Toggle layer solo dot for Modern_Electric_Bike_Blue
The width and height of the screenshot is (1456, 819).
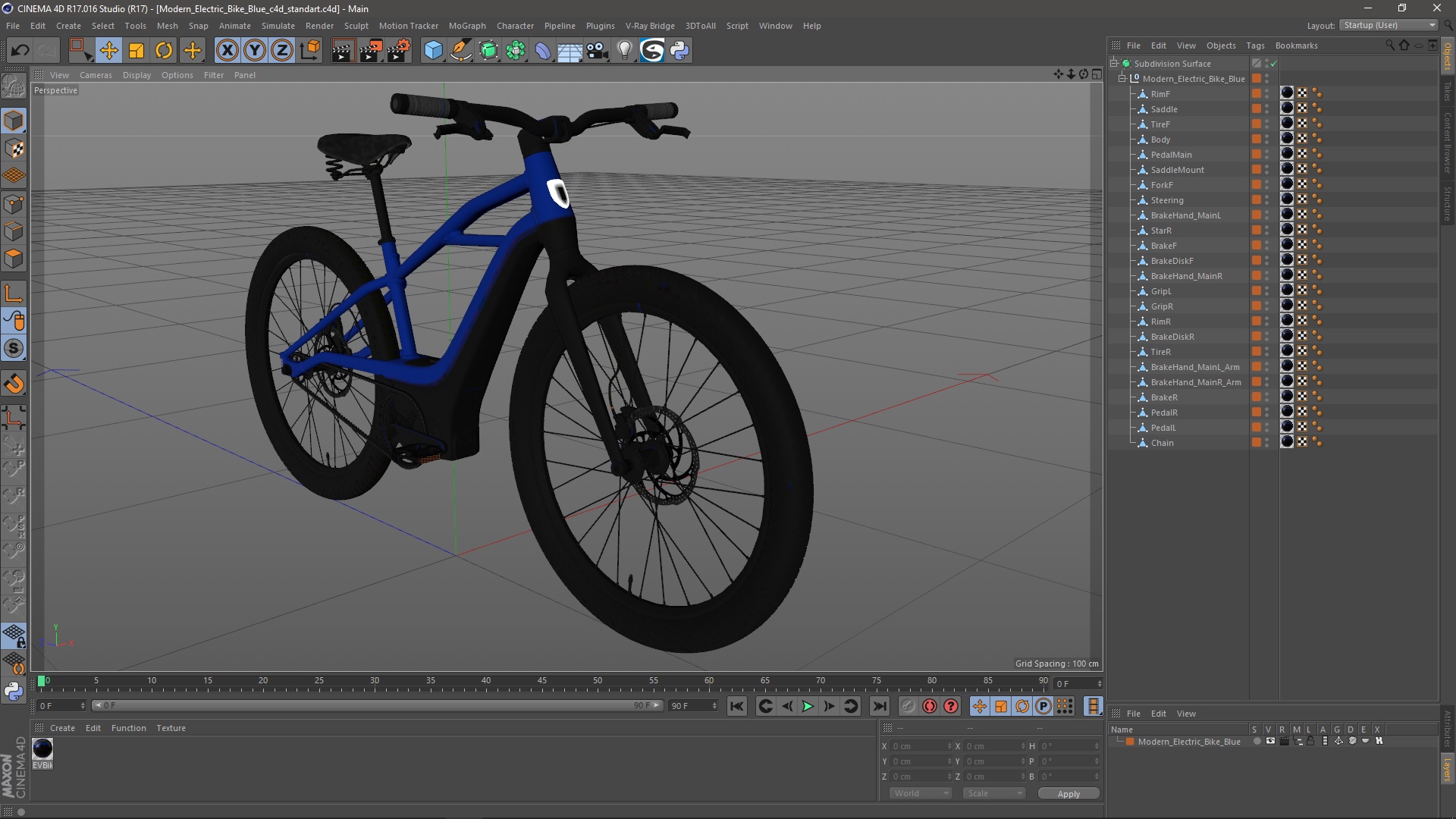tap(1257, 742)
